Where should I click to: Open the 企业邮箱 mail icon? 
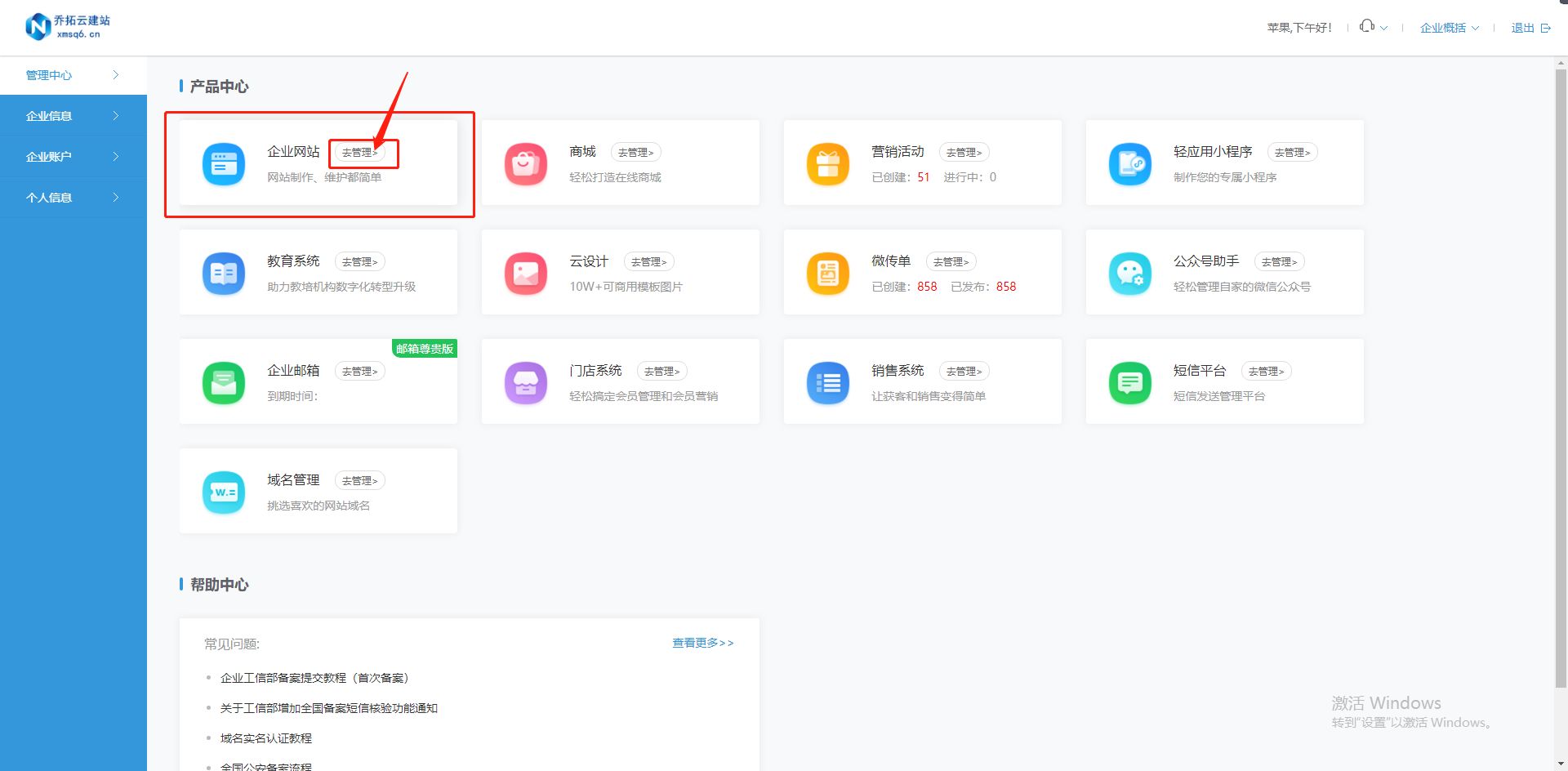[x=223, y=382]
